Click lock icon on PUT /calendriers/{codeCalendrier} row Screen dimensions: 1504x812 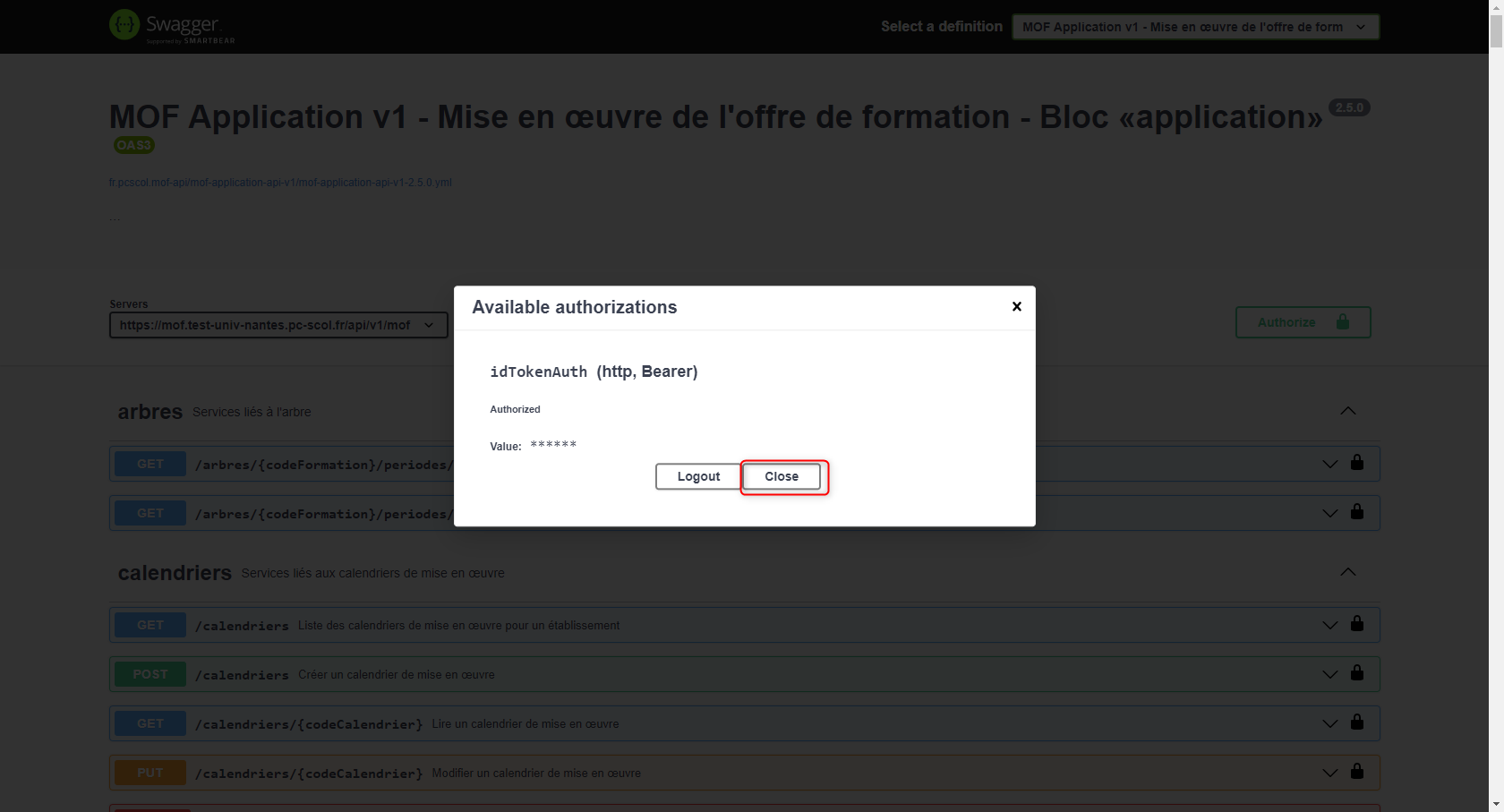[x=1357, y=772]
